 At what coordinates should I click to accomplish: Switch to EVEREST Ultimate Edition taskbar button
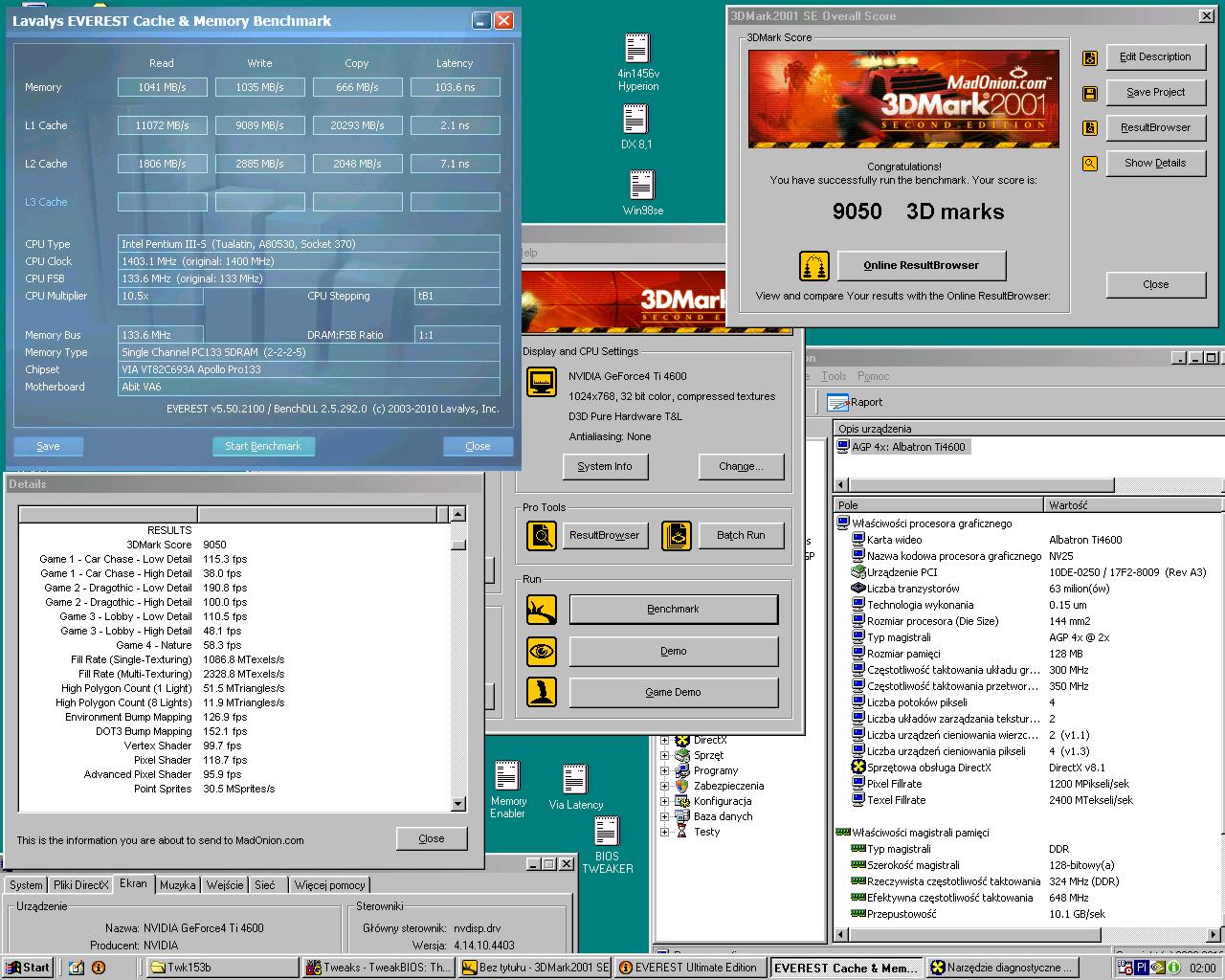click(691, 968)
